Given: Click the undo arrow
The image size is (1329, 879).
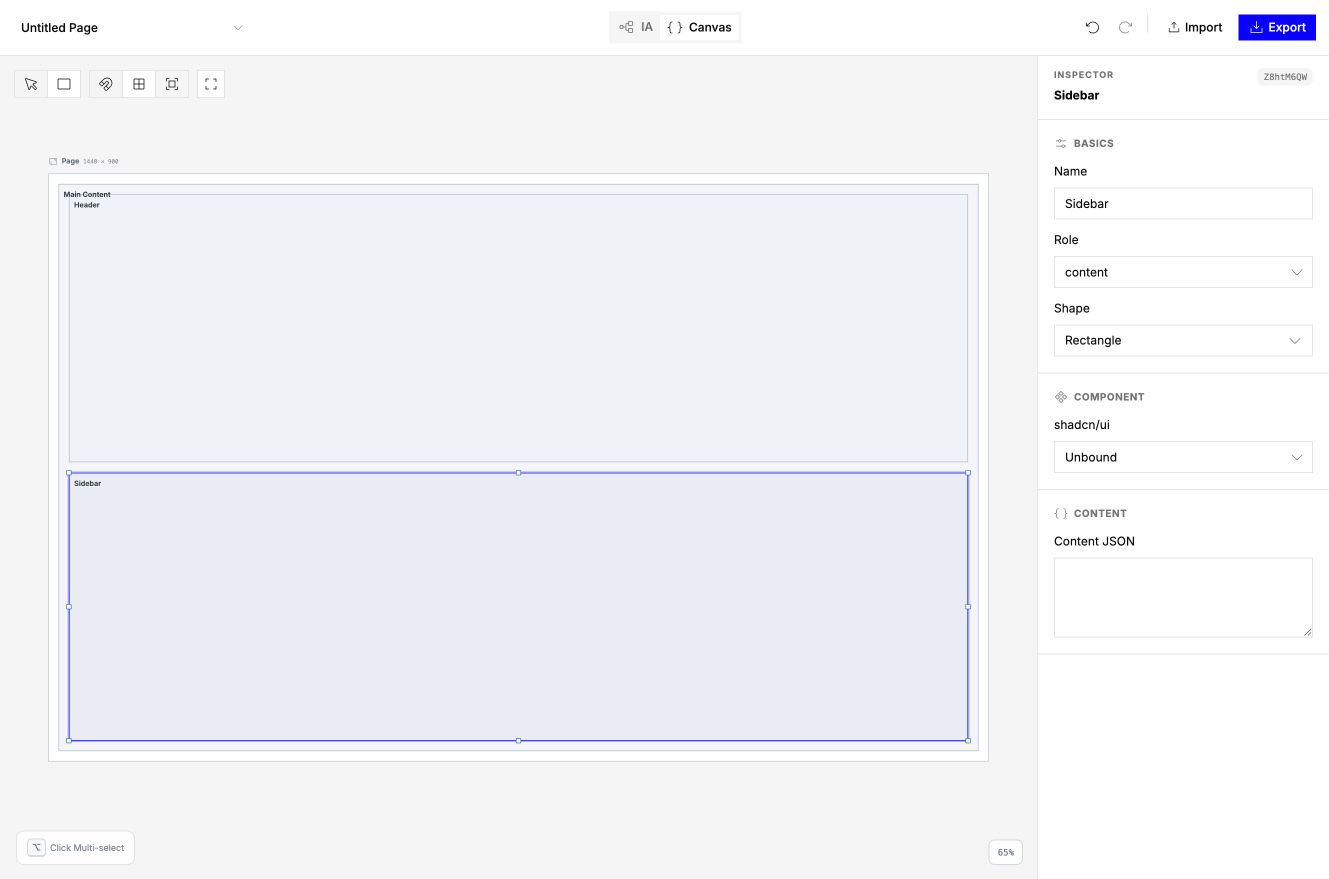Looking at the screenshot, I should click(1092, 28).
